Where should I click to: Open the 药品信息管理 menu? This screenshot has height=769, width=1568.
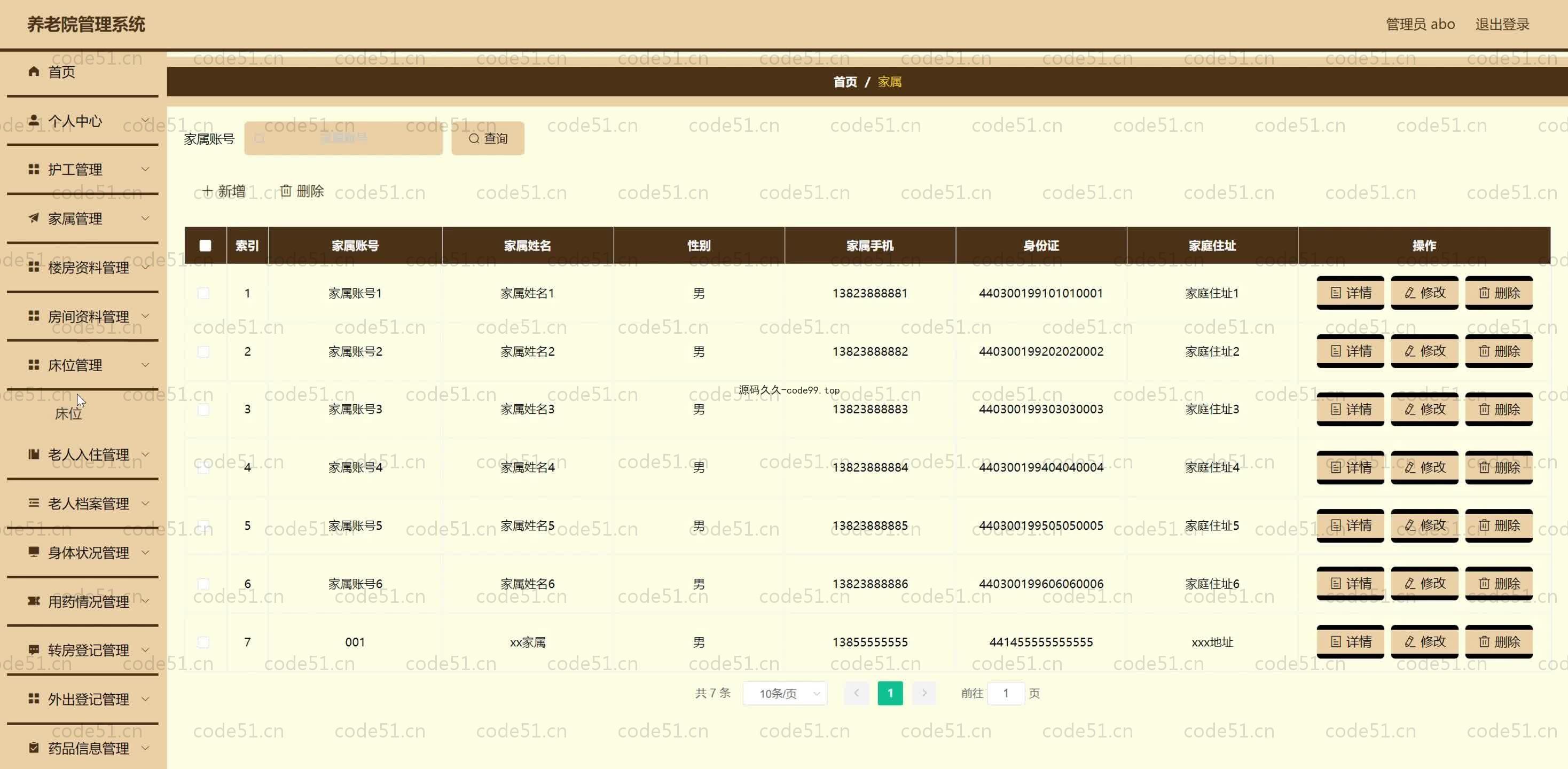[82, 748]
